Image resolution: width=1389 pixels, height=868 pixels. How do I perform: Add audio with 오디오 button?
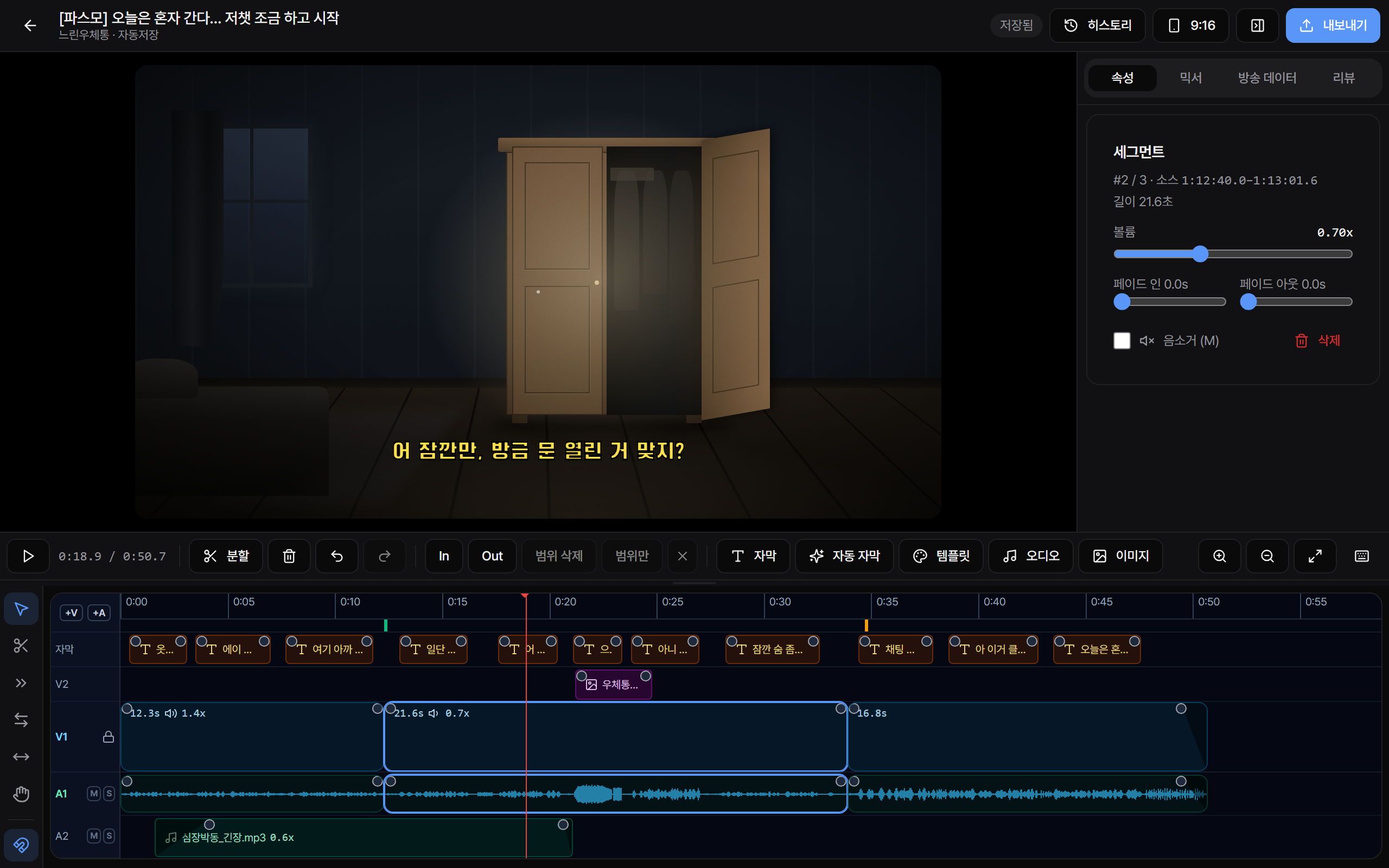(1030, 556)
